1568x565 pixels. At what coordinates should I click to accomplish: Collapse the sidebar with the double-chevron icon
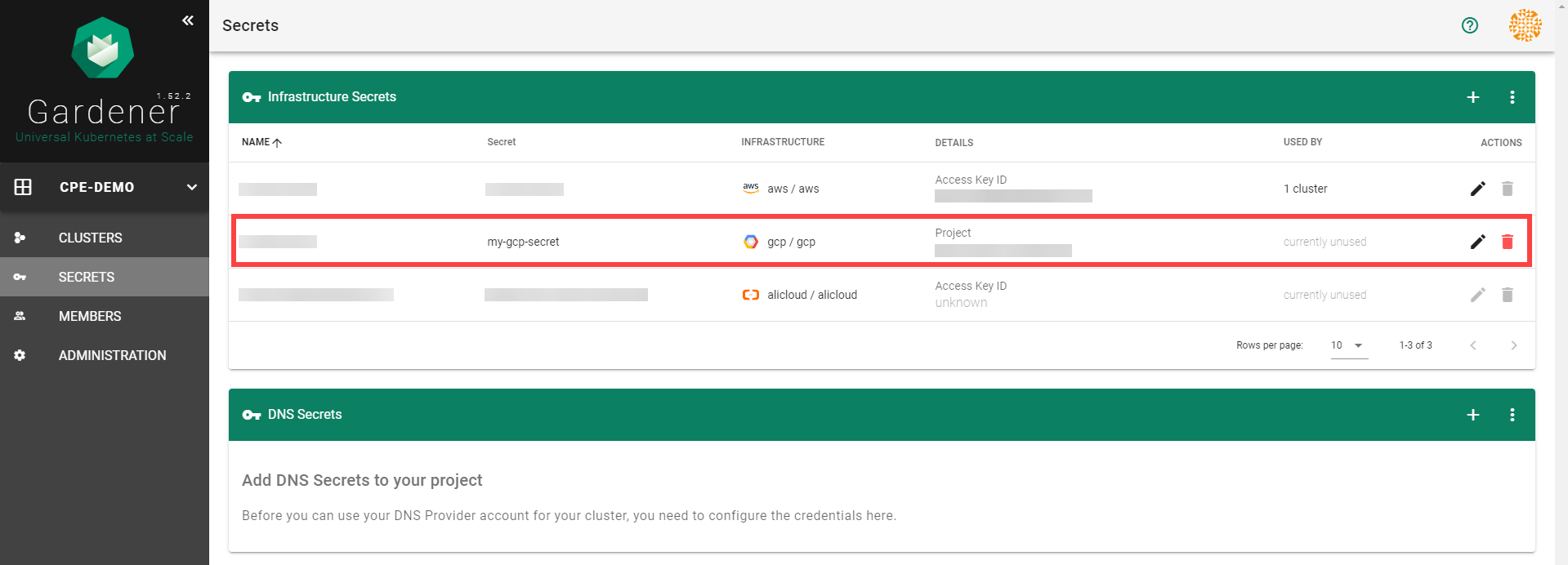point(188,20)
